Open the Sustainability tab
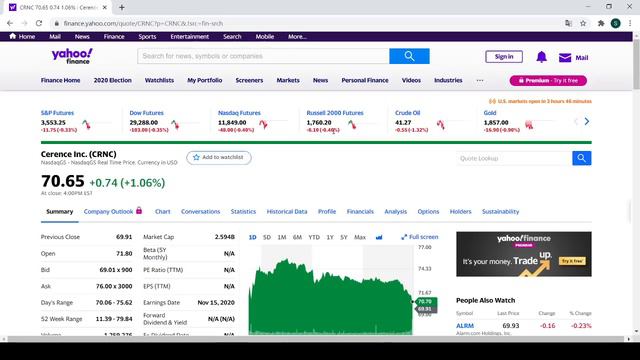This screenshot has height=360, width=640. tap(500, 211)
